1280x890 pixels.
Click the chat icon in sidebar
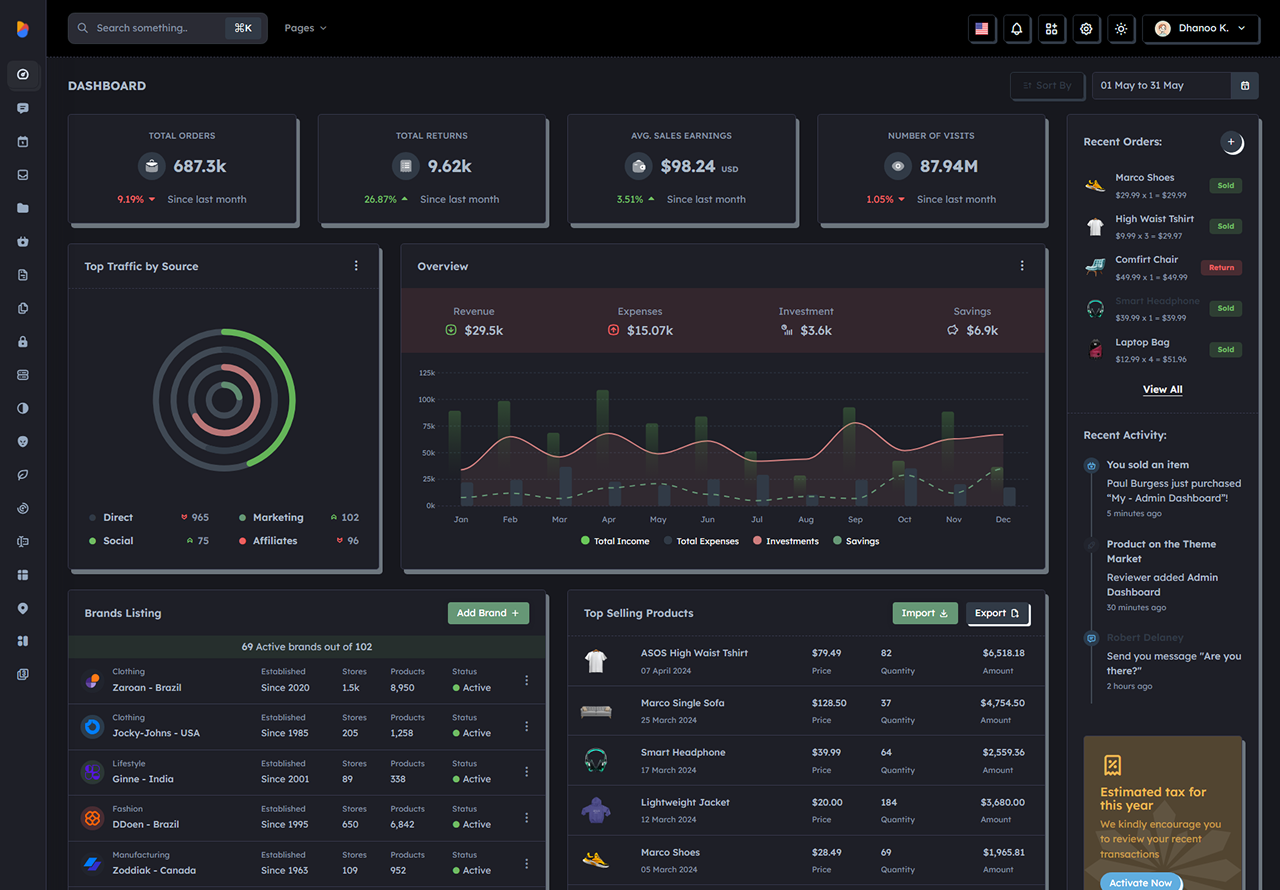(23, 108)
